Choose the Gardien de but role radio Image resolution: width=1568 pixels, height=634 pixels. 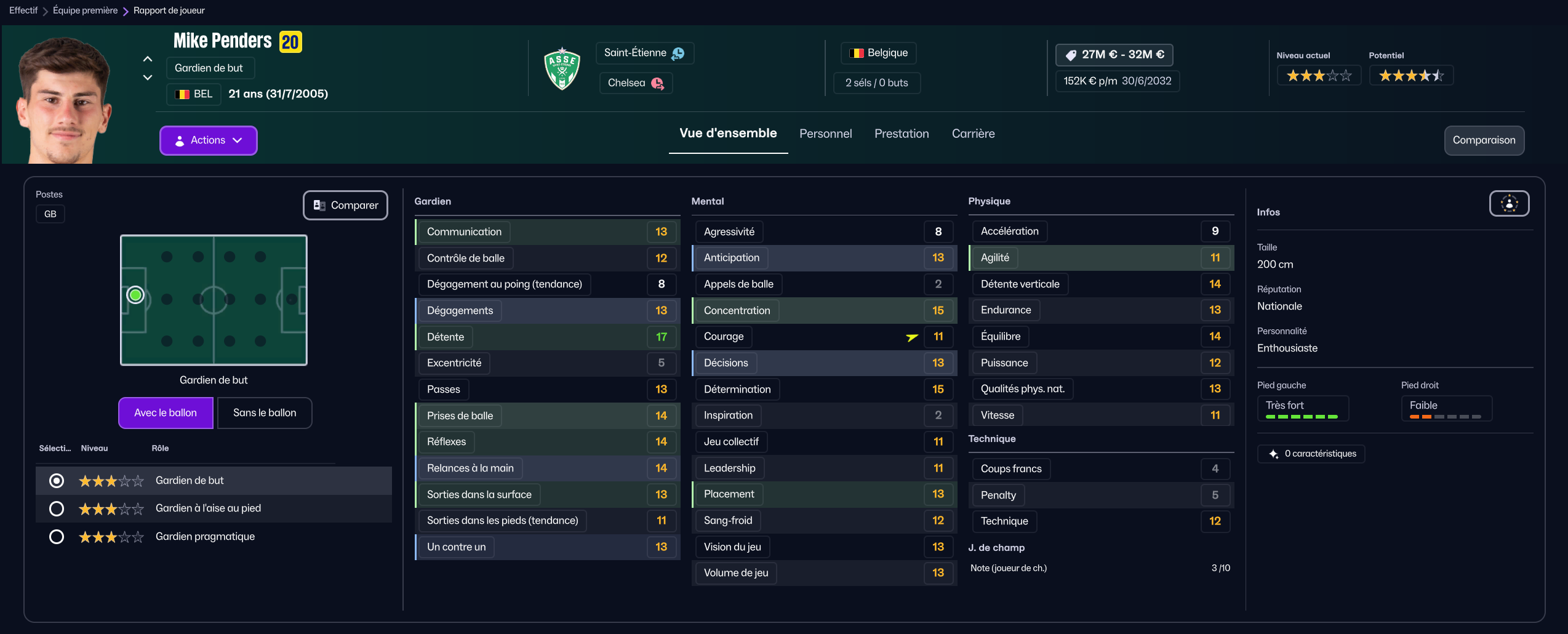coord(57,481)
